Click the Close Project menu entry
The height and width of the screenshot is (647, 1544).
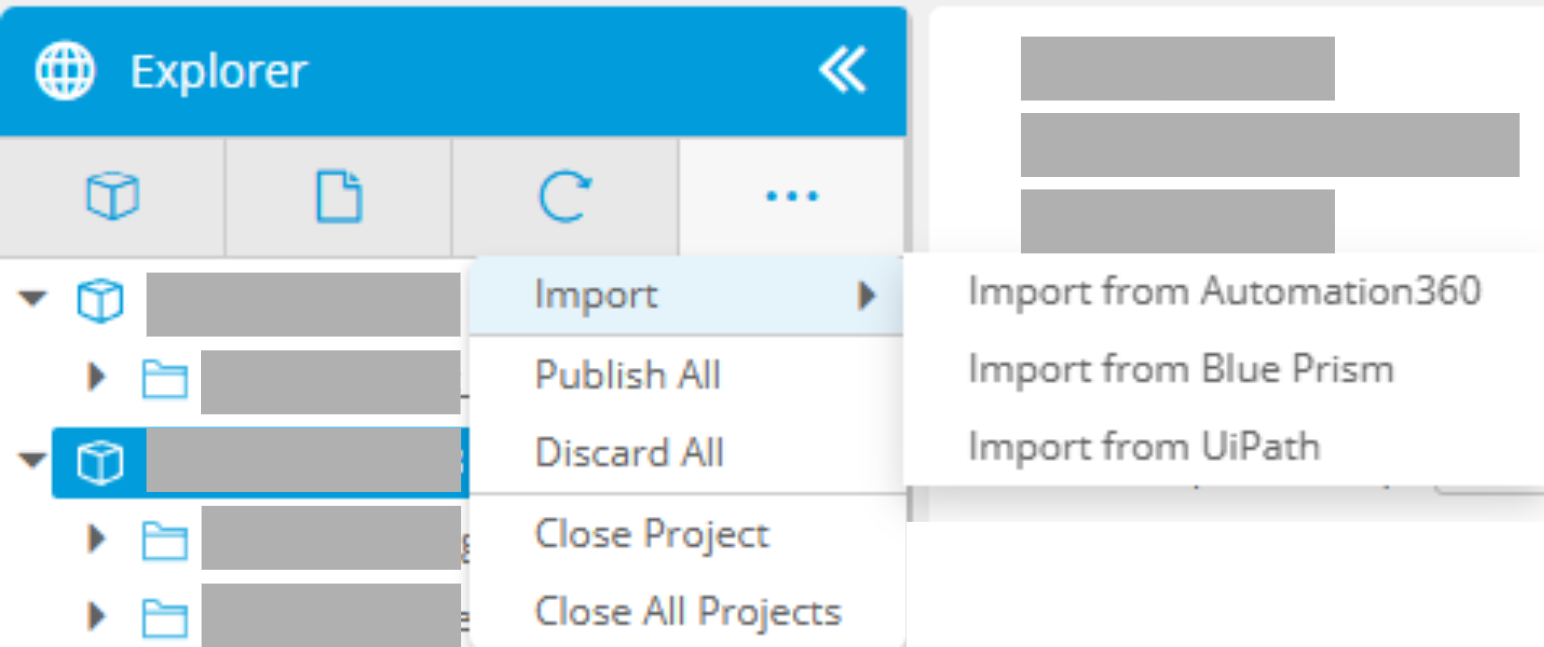click(x=652, y=534)
